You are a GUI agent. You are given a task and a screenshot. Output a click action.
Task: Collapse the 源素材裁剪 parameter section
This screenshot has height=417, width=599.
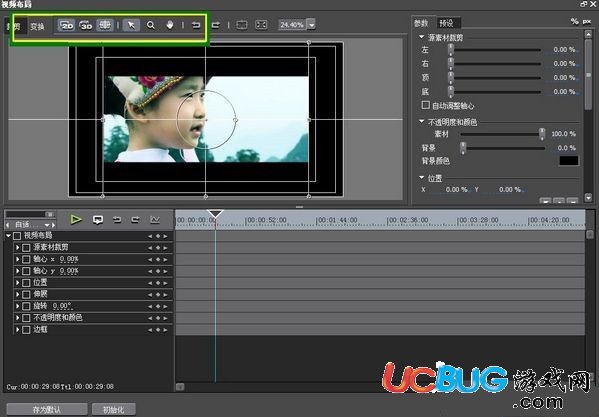(422, 37)
